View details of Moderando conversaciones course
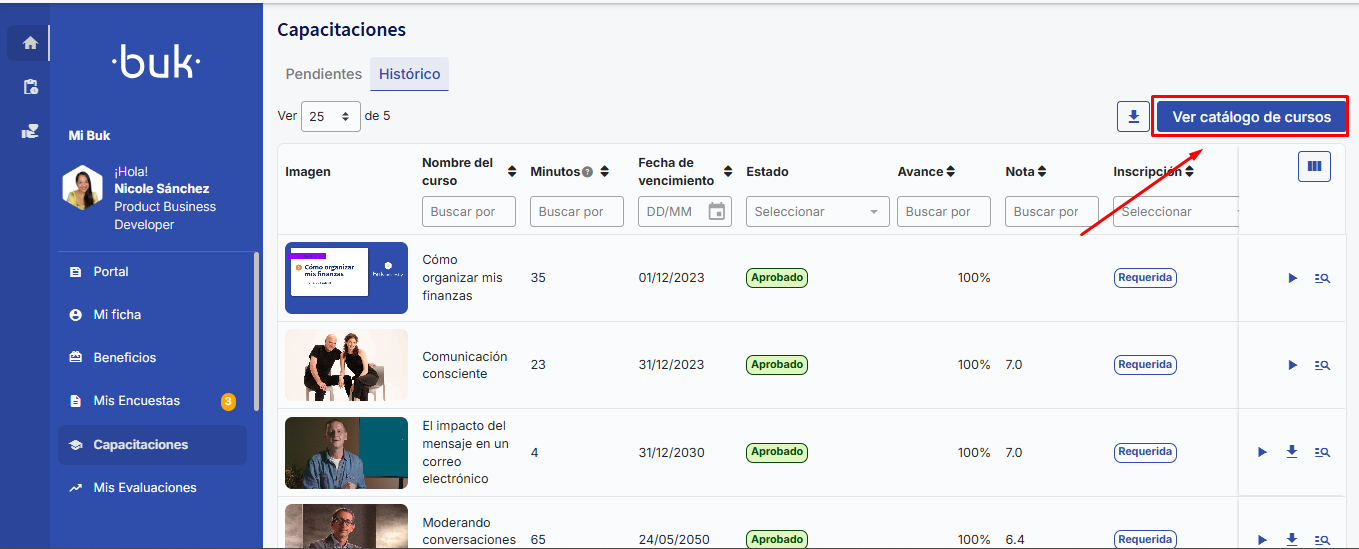 click(1322, 540)
